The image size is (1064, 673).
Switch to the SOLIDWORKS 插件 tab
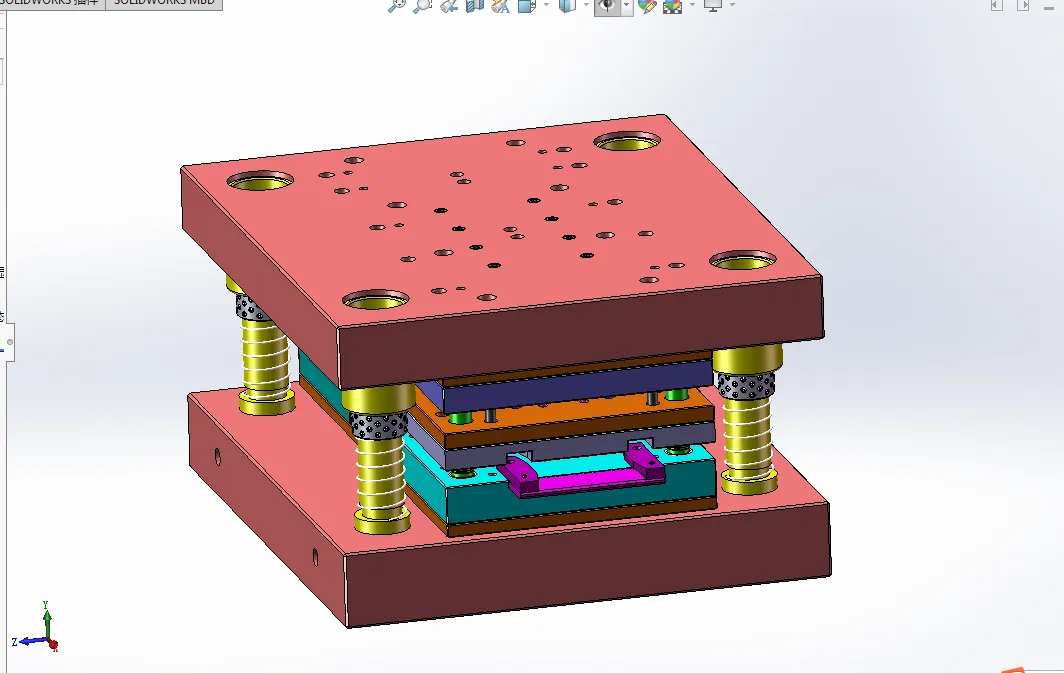[51, 3]
